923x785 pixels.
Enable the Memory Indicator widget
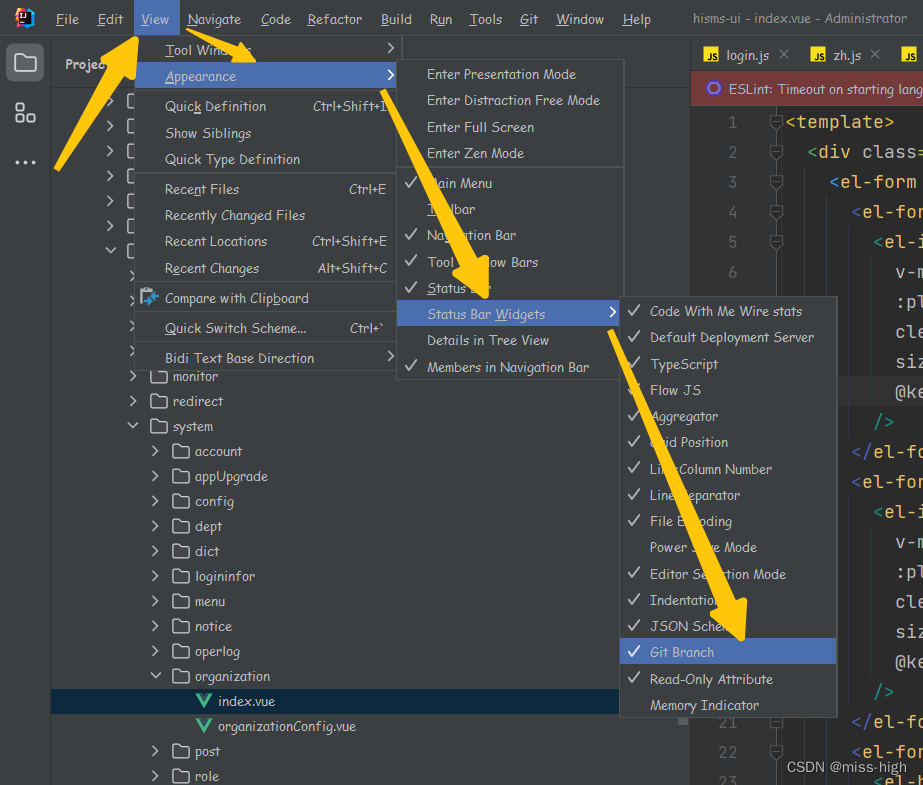pos(728,704)
